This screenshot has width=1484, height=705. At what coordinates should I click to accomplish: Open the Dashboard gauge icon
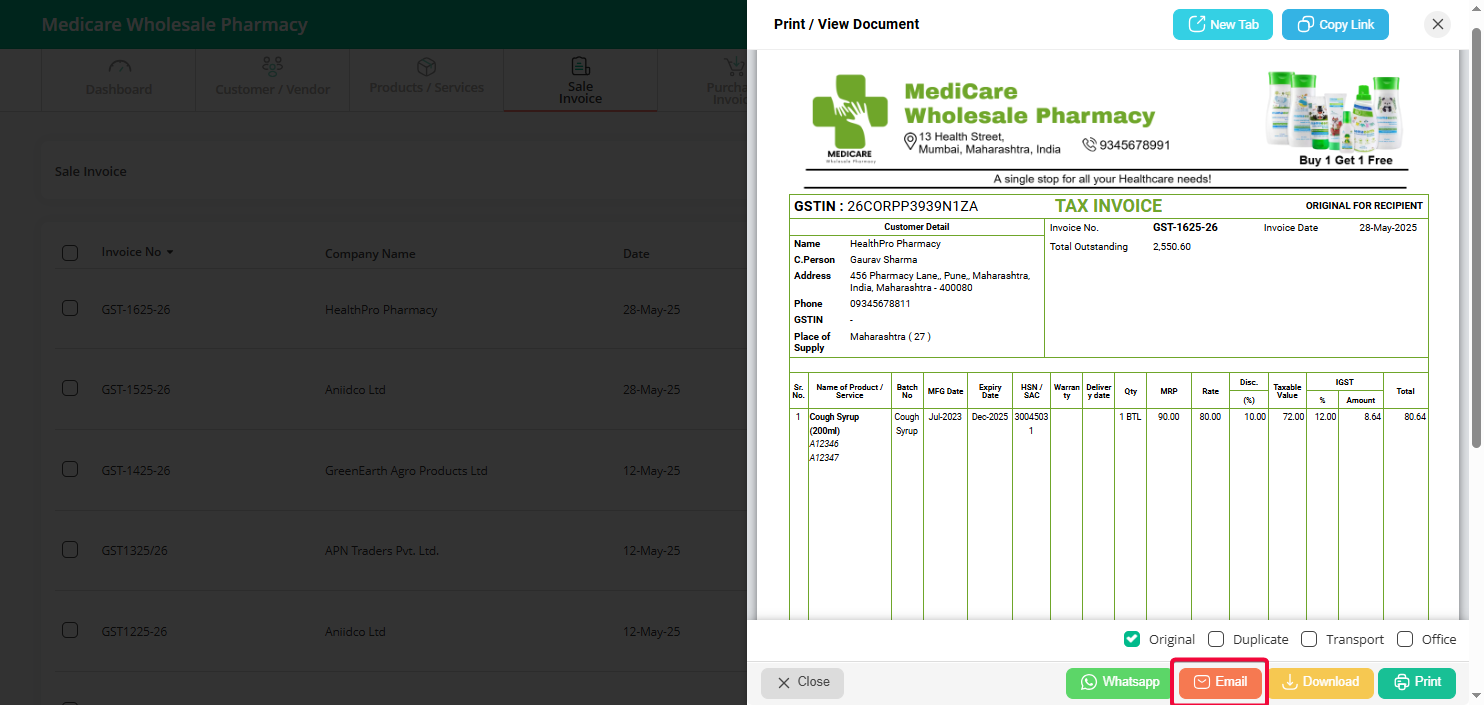[x=120, y=67]
